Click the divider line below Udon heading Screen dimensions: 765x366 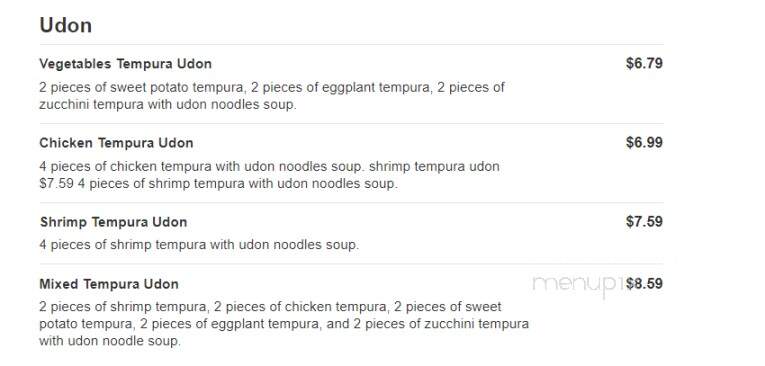(x=351, y=44)
